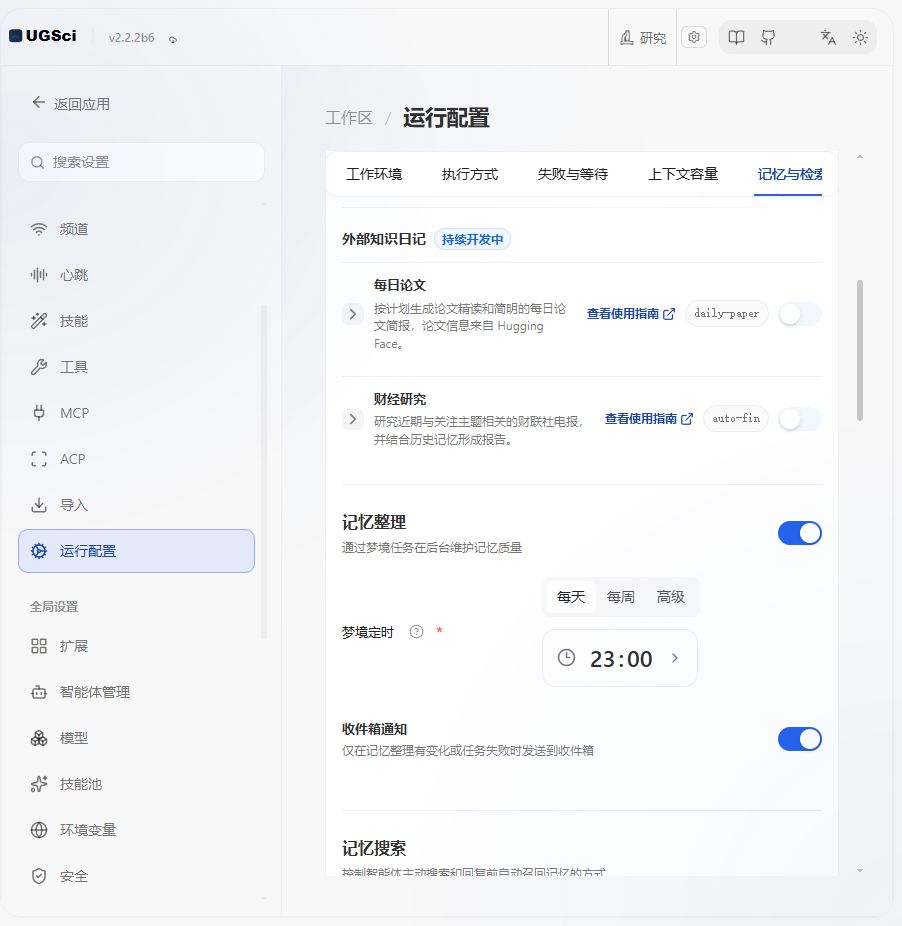Open 查看使用指南 link for 财经研究
Image resolution: width=902 pixels, height=926 pixels.
point(649,419)
